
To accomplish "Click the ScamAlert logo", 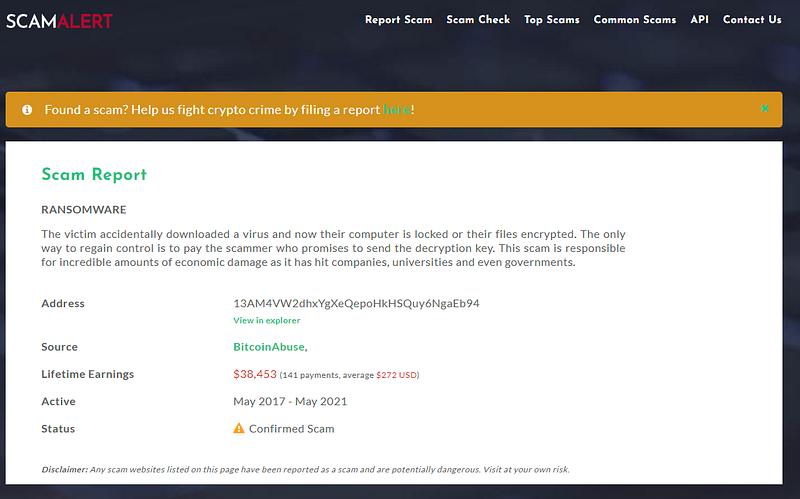I will (x=59, y=21).
